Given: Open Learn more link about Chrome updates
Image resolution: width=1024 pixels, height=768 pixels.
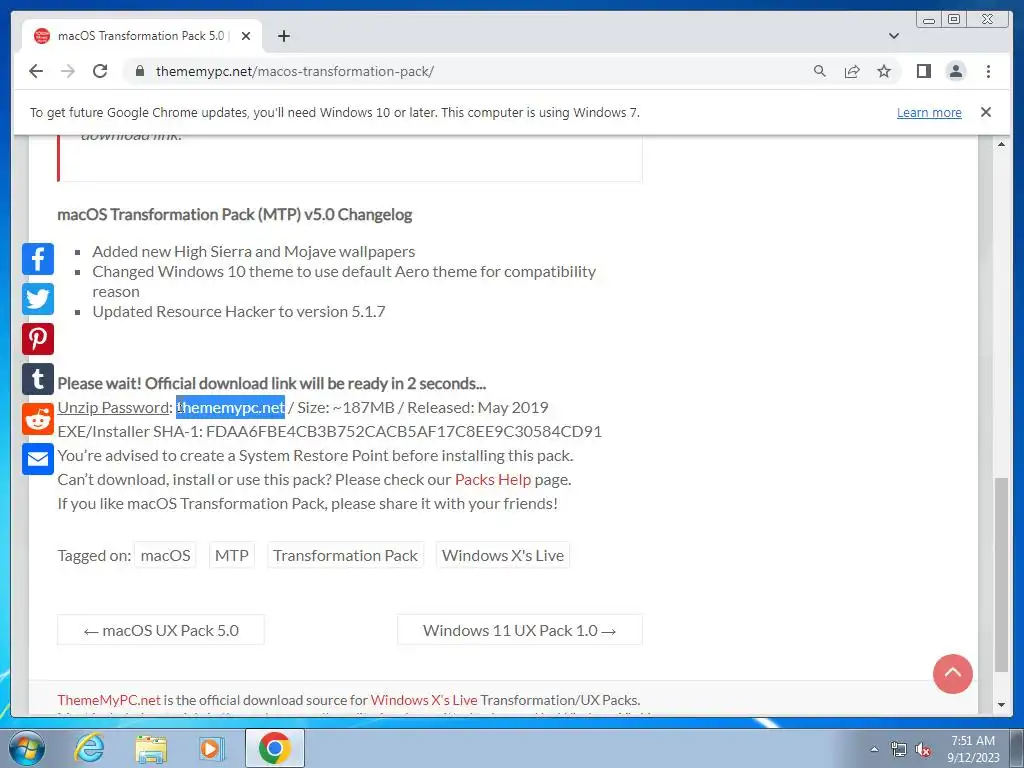Looking at the screenshot, I should pos(929,112).
